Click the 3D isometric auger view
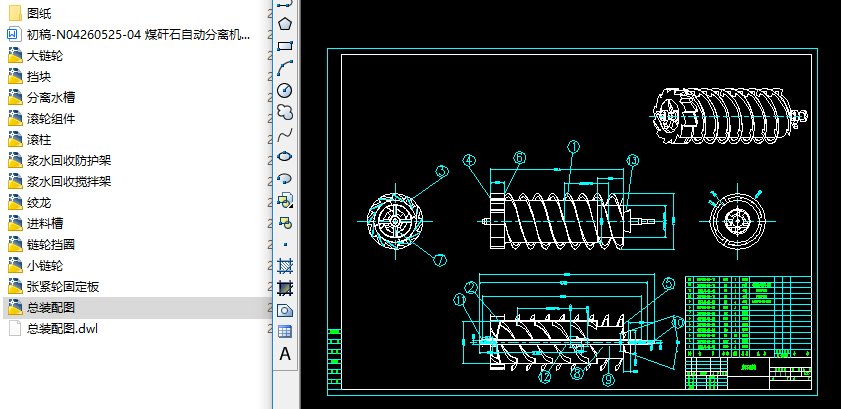The width and height of the screenshot is (841, 409). [729, 116]
